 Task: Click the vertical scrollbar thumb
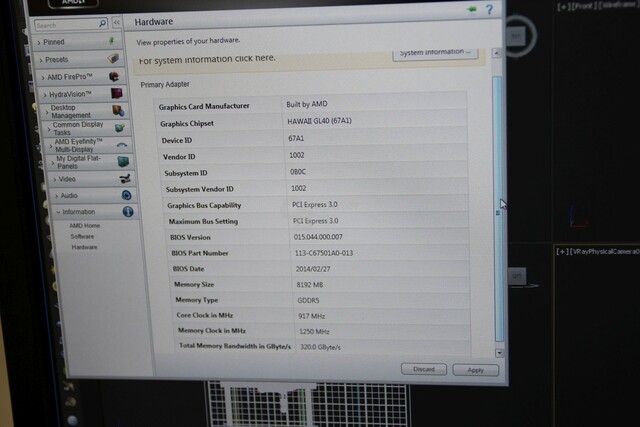click(498, 208)
